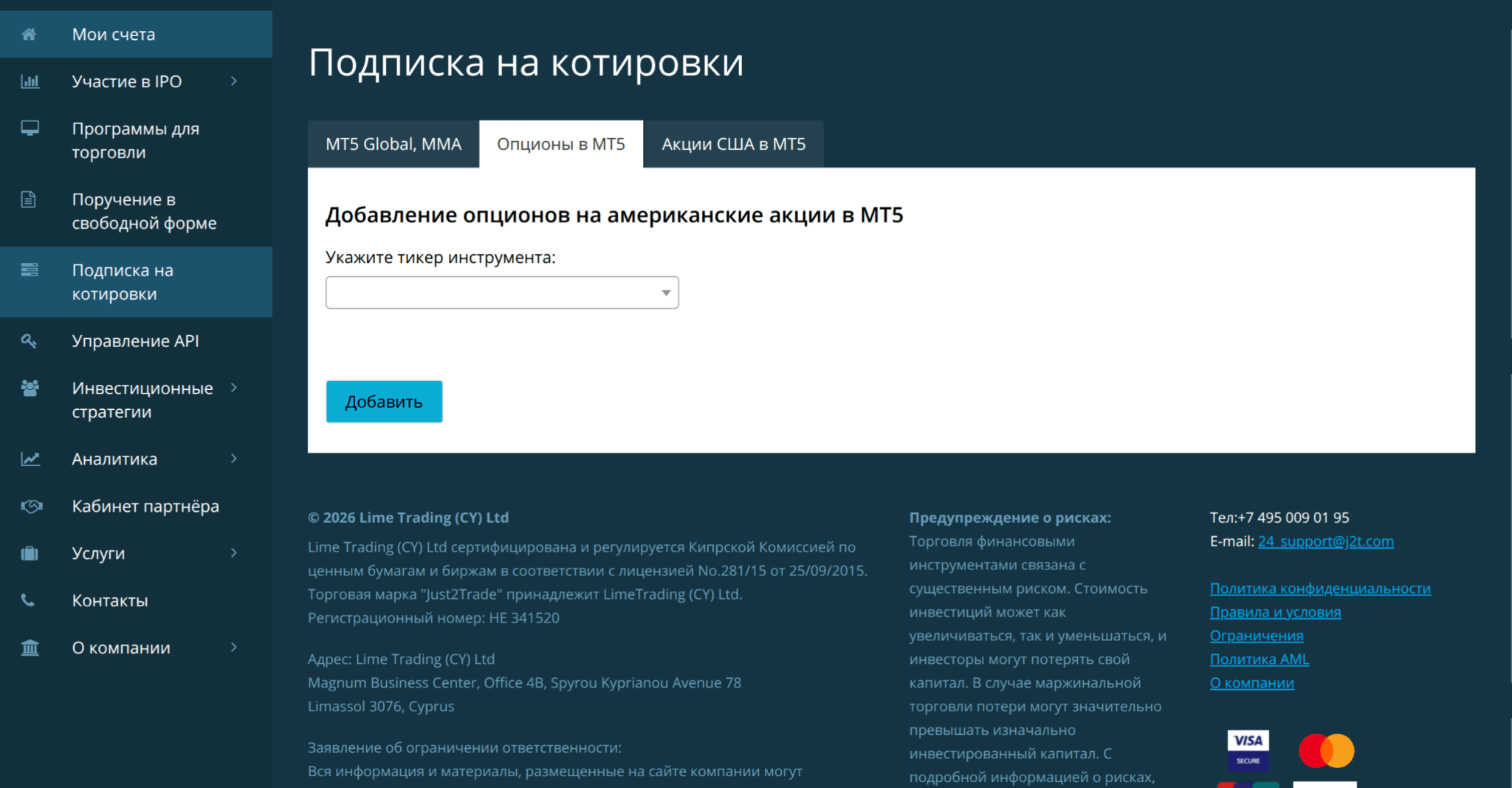Viewport: 1512px width, 788px height.
Task: Open the Политика конфиденциальности link
Action: tap(1320, 589)
